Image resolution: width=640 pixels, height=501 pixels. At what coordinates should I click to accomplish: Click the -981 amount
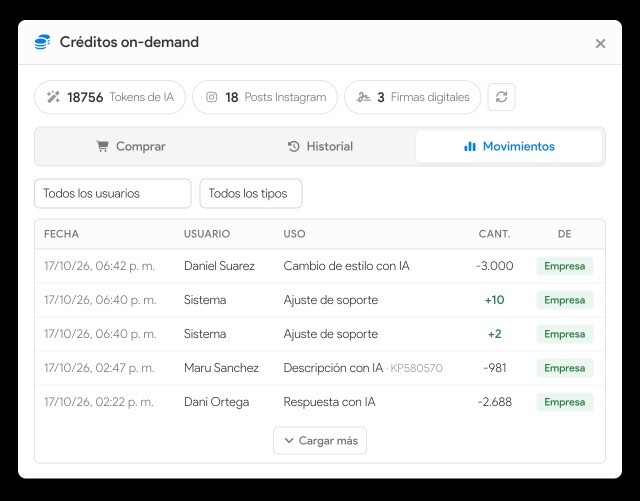(494, 368)
